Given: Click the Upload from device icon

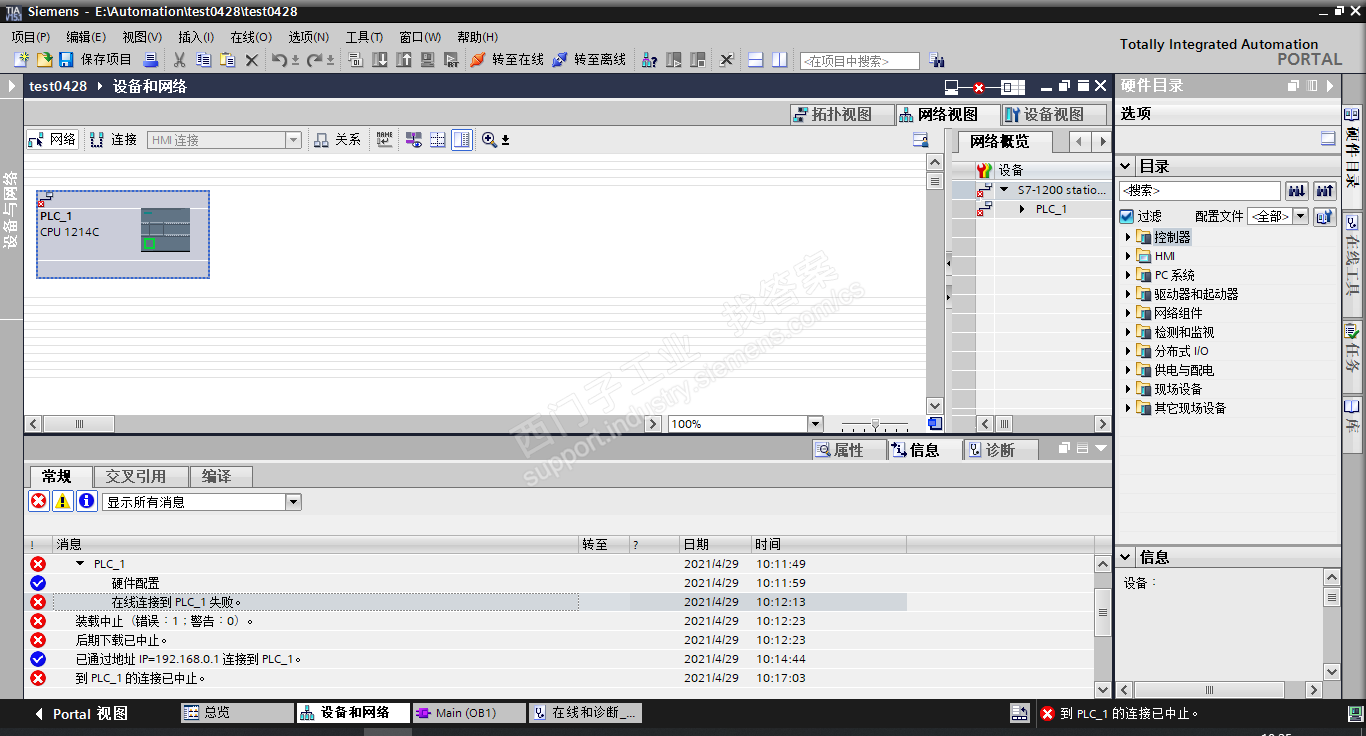Looking at the screenshot, I should point(404,60).
